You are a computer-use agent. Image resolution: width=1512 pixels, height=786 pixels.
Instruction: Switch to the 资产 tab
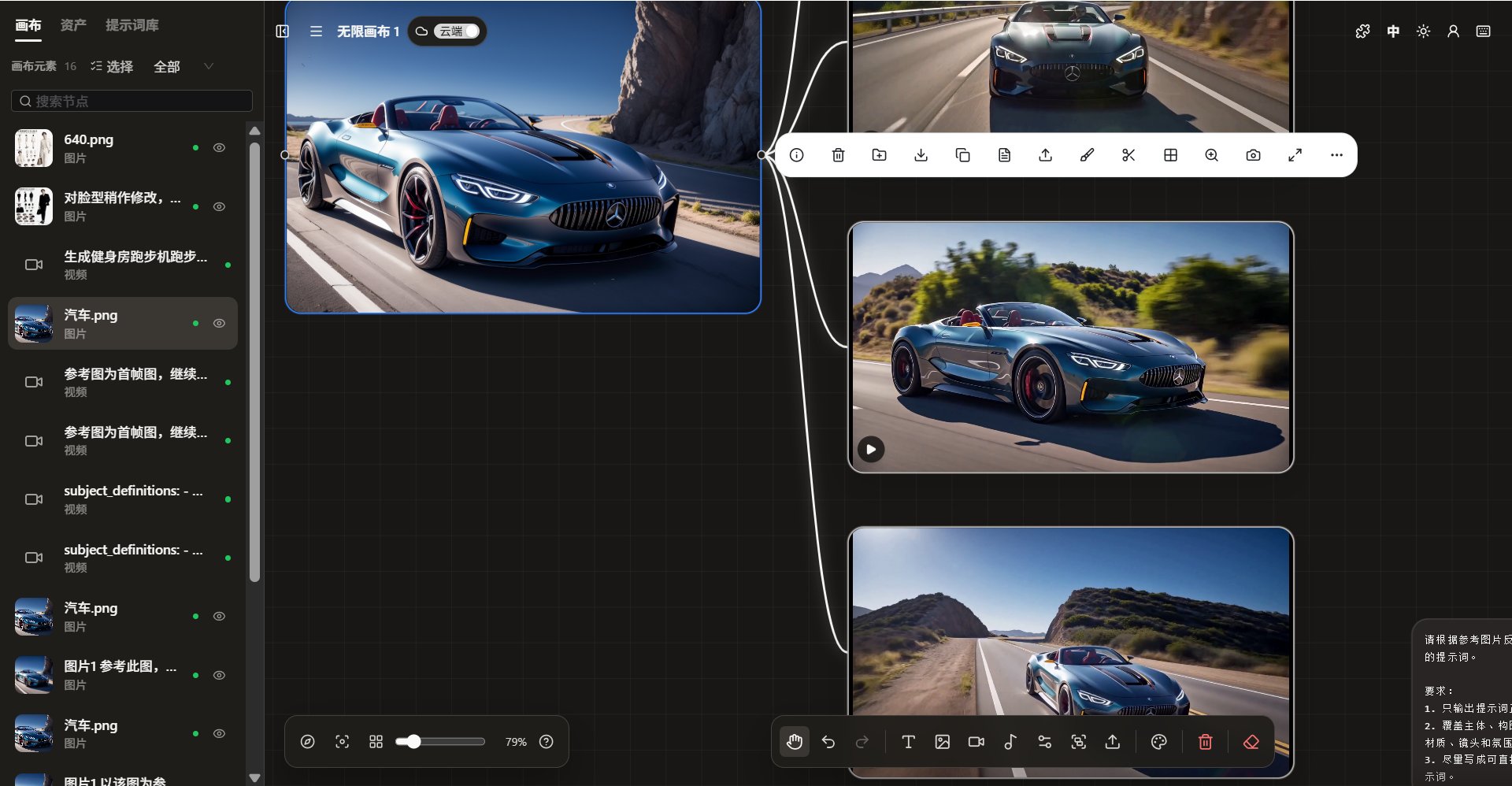click(x=73, y=25)
